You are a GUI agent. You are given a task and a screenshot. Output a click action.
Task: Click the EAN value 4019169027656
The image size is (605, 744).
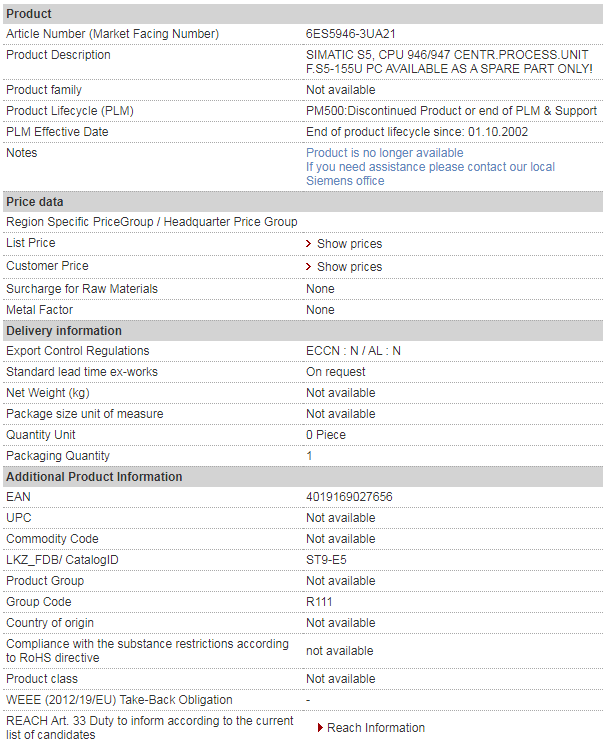349,497
